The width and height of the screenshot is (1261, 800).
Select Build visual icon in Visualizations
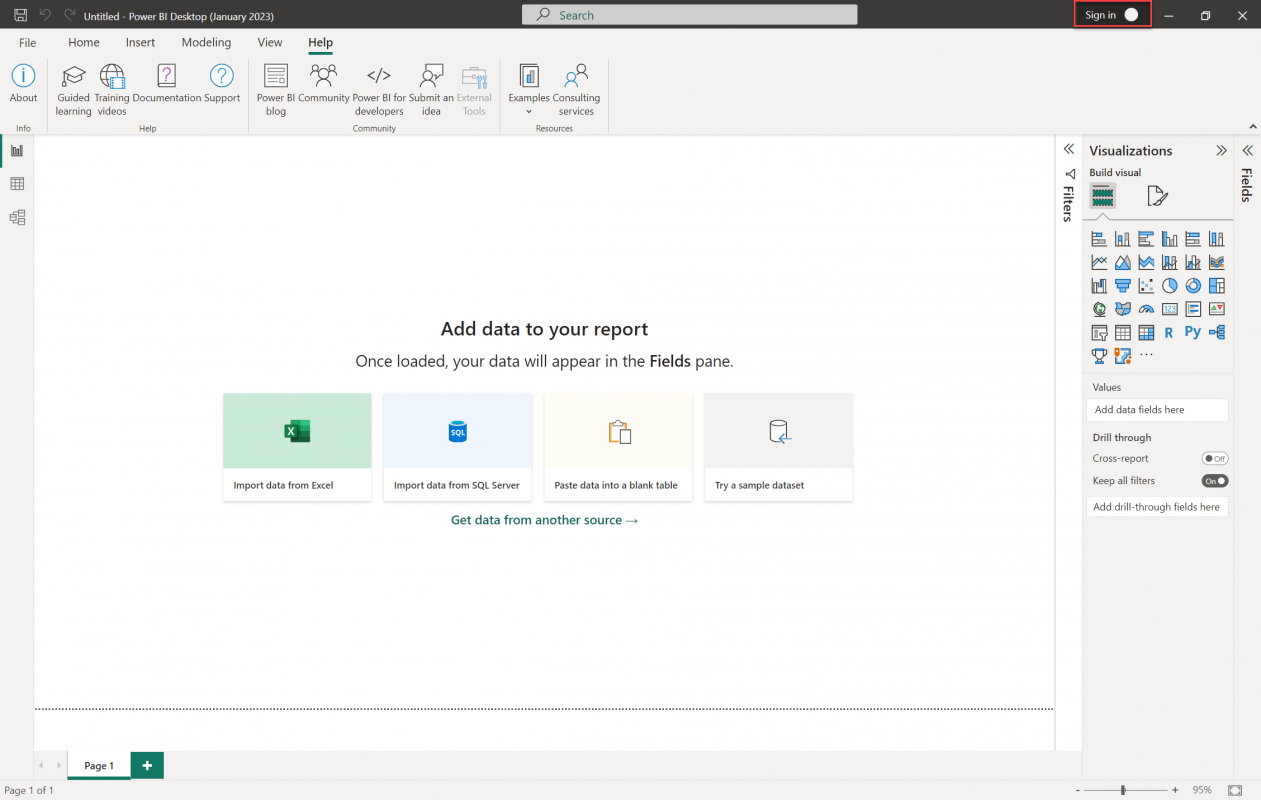[1102, 195]
